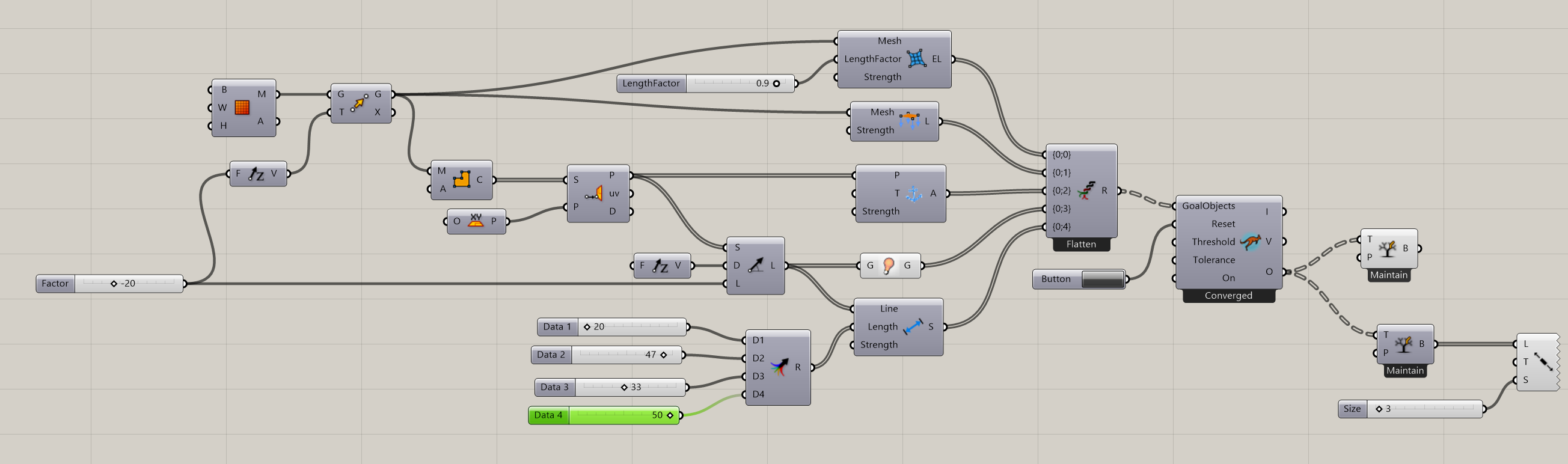Click the gray push area of Button
Viewport: 1568px width, 464px height.
pyautogui.click(x=1102, y=279)
